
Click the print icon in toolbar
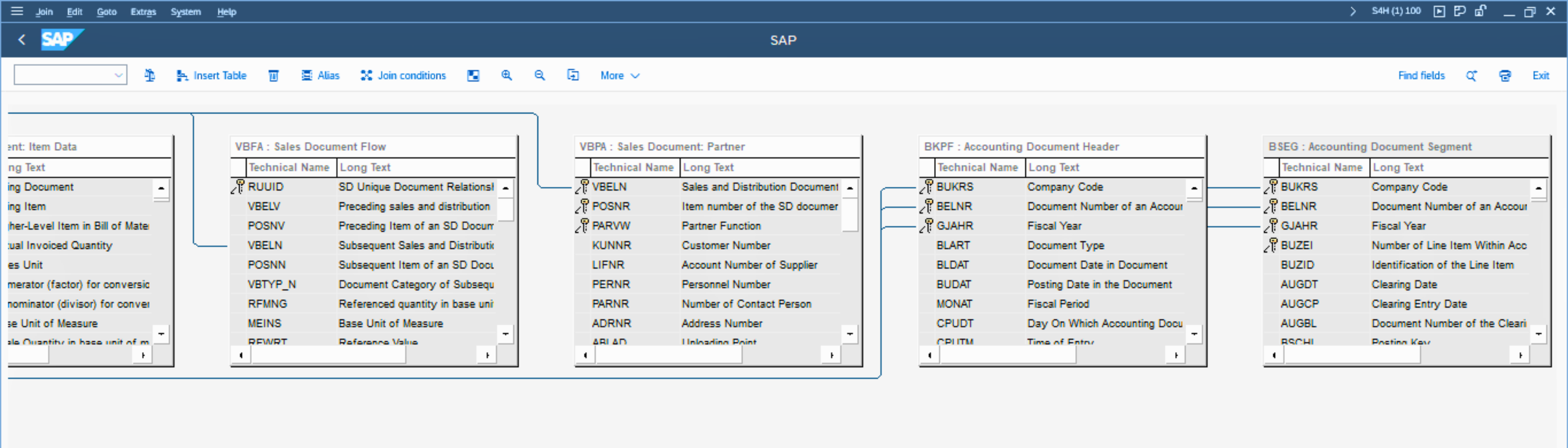point(1504,75)
